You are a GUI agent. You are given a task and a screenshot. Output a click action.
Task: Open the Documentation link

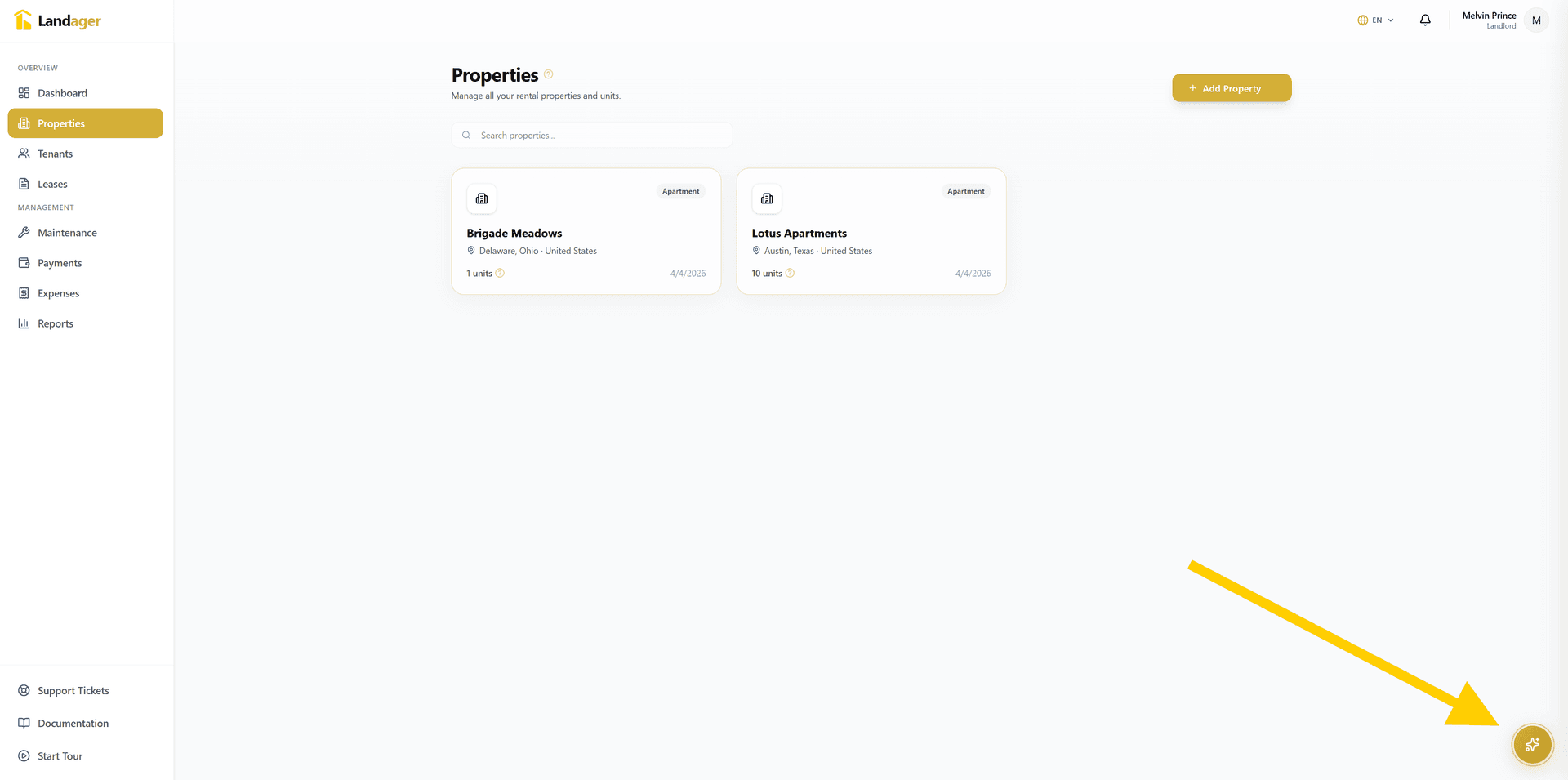tap(73, 723)
